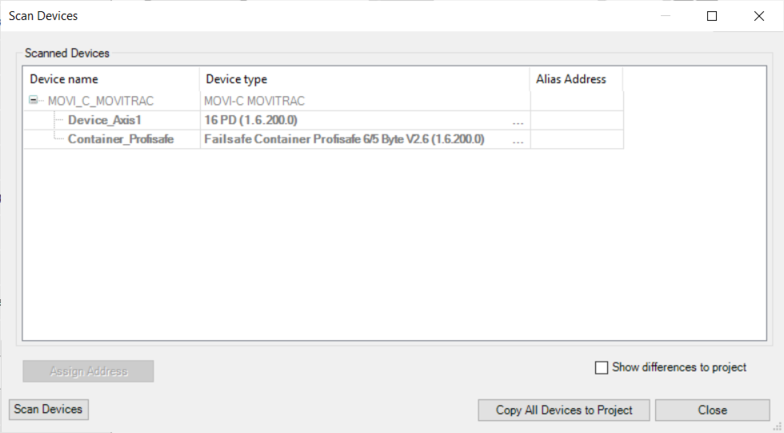Click Alias Address cell for Container_Profisafe
Screen dimensions: 784x433
tap(576, 139)
